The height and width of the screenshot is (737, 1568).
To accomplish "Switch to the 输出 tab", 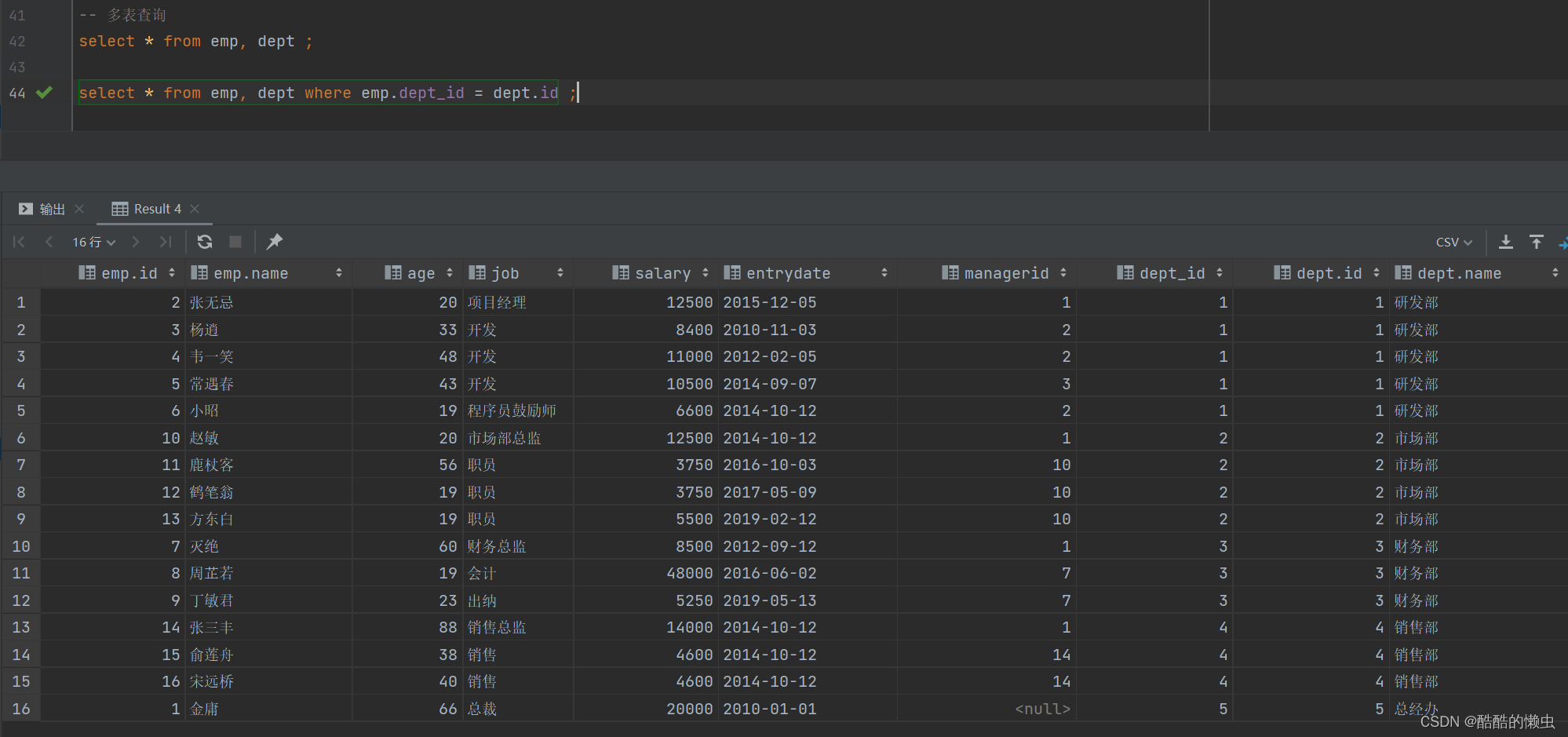I will coord(42,209).
